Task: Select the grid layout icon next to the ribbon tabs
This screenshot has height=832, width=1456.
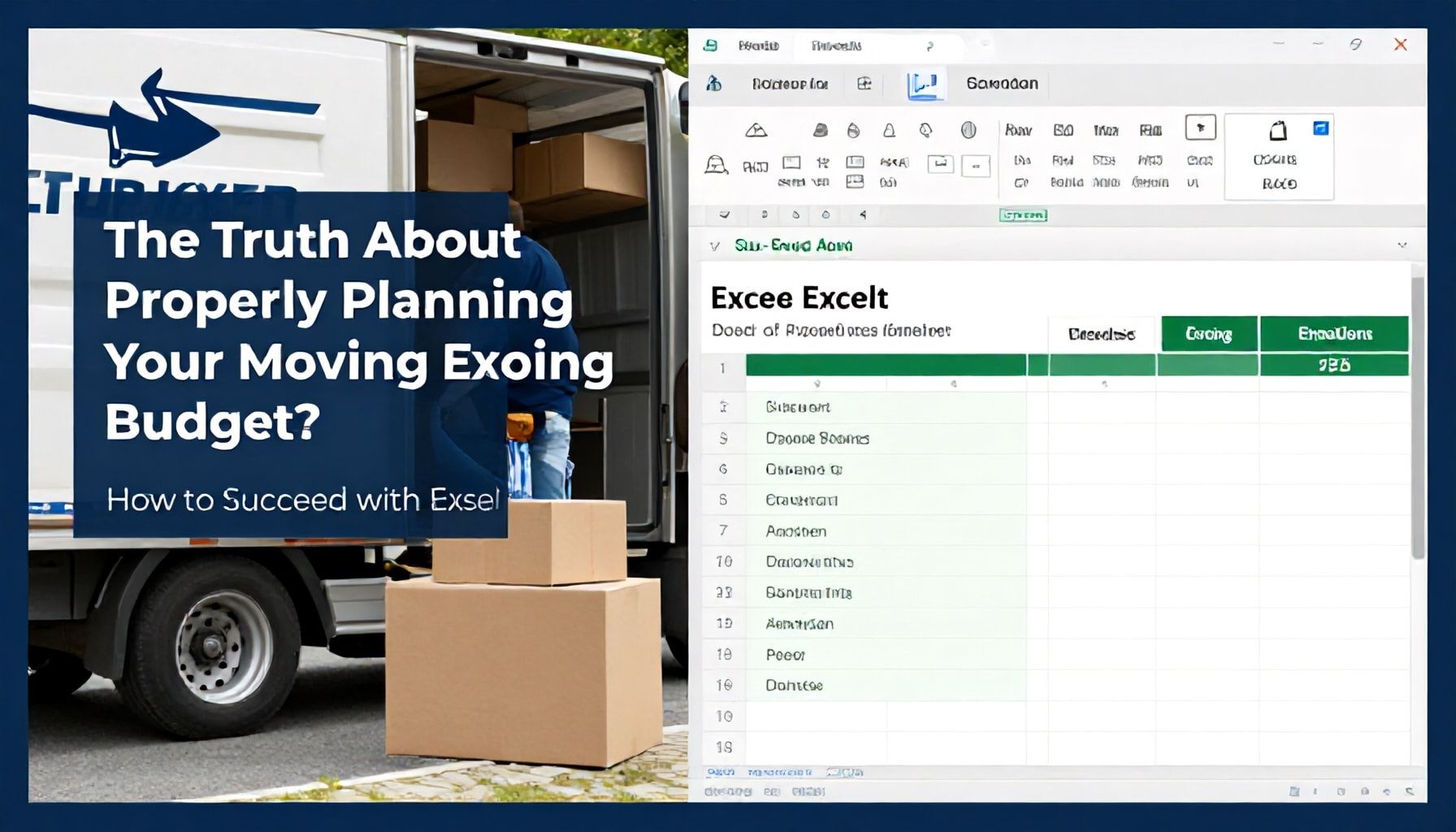Action: [864, 84]
